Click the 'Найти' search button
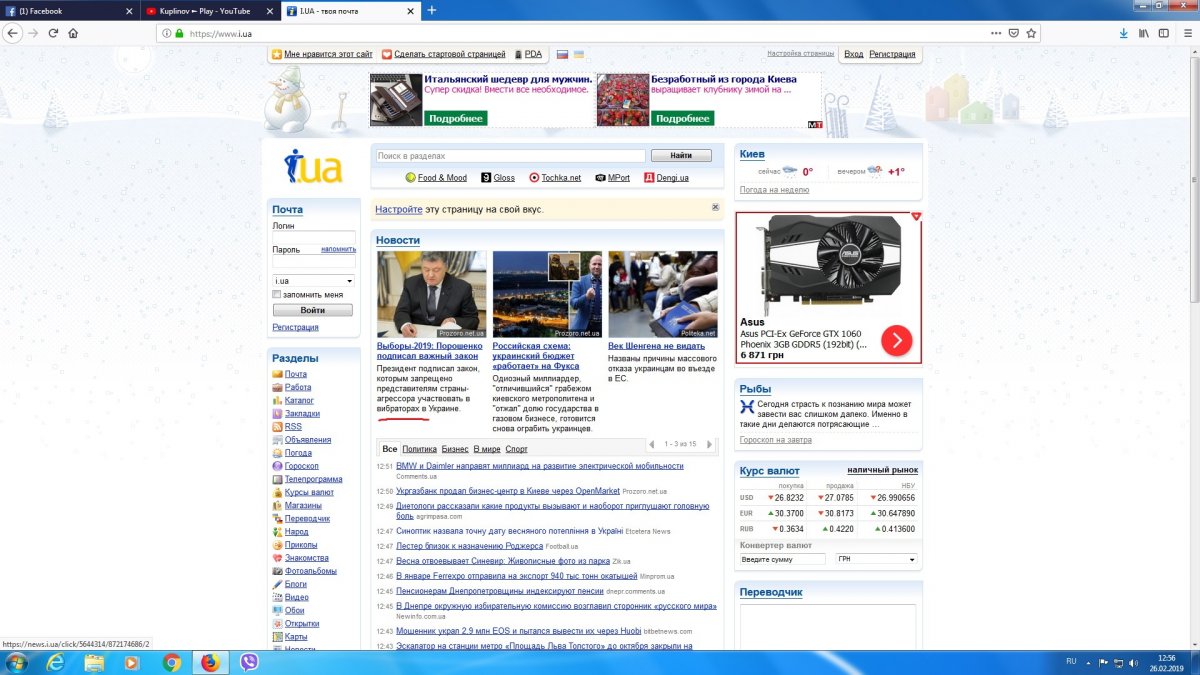 click(x=681, y=156)
